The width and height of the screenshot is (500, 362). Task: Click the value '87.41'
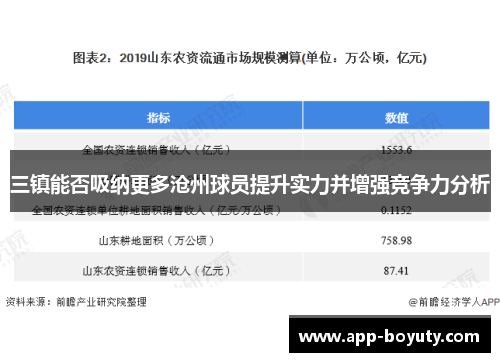(396, 271)
